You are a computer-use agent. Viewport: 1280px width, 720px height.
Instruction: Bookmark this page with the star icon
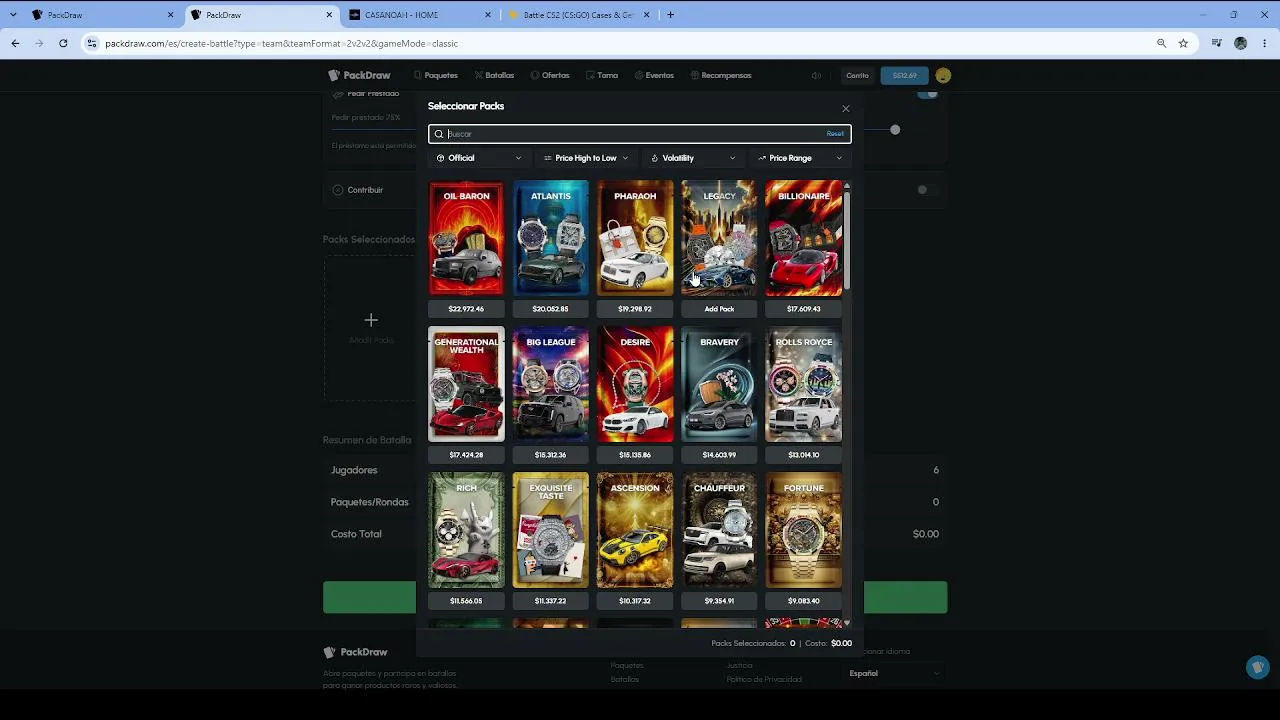(x=1183, y=43)
